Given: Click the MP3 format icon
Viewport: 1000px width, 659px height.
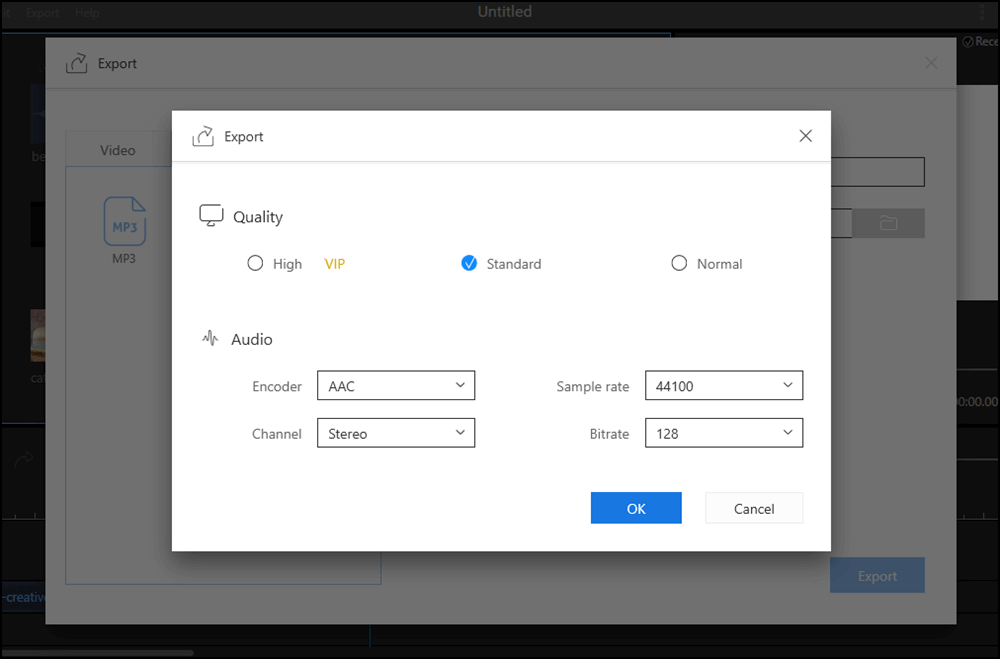Looking at the screenshot, I should click(x=124, y=222).
